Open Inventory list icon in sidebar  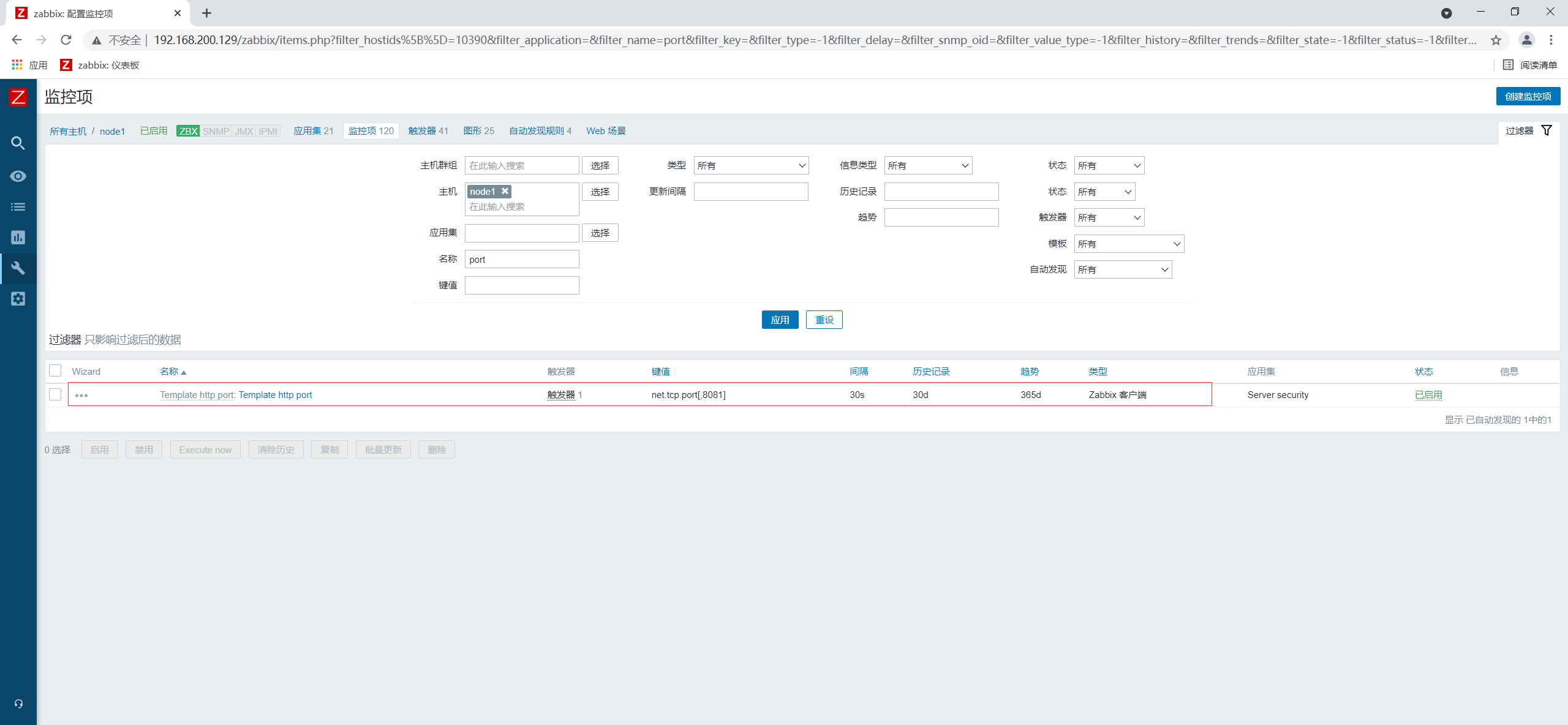18,207
